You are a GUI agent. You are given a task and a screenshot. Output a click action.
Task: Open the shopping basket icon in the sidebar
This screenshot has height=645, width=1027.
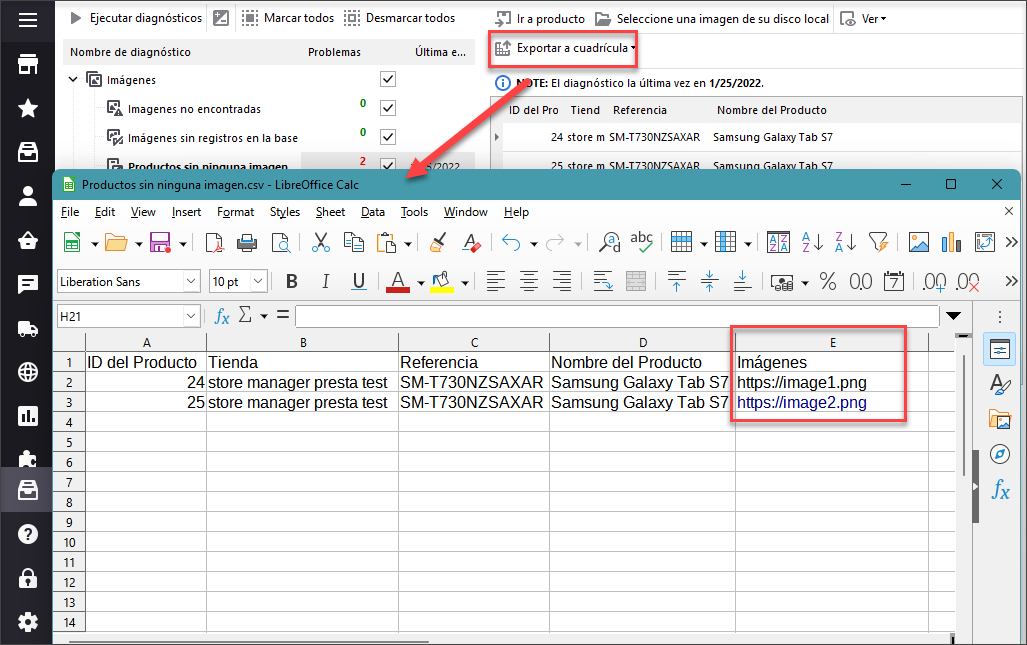tap(28, 240)
